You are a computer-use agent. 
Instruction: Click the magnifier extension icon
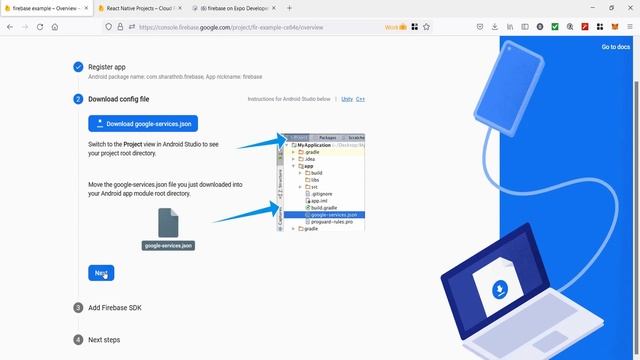click(570, 27)
